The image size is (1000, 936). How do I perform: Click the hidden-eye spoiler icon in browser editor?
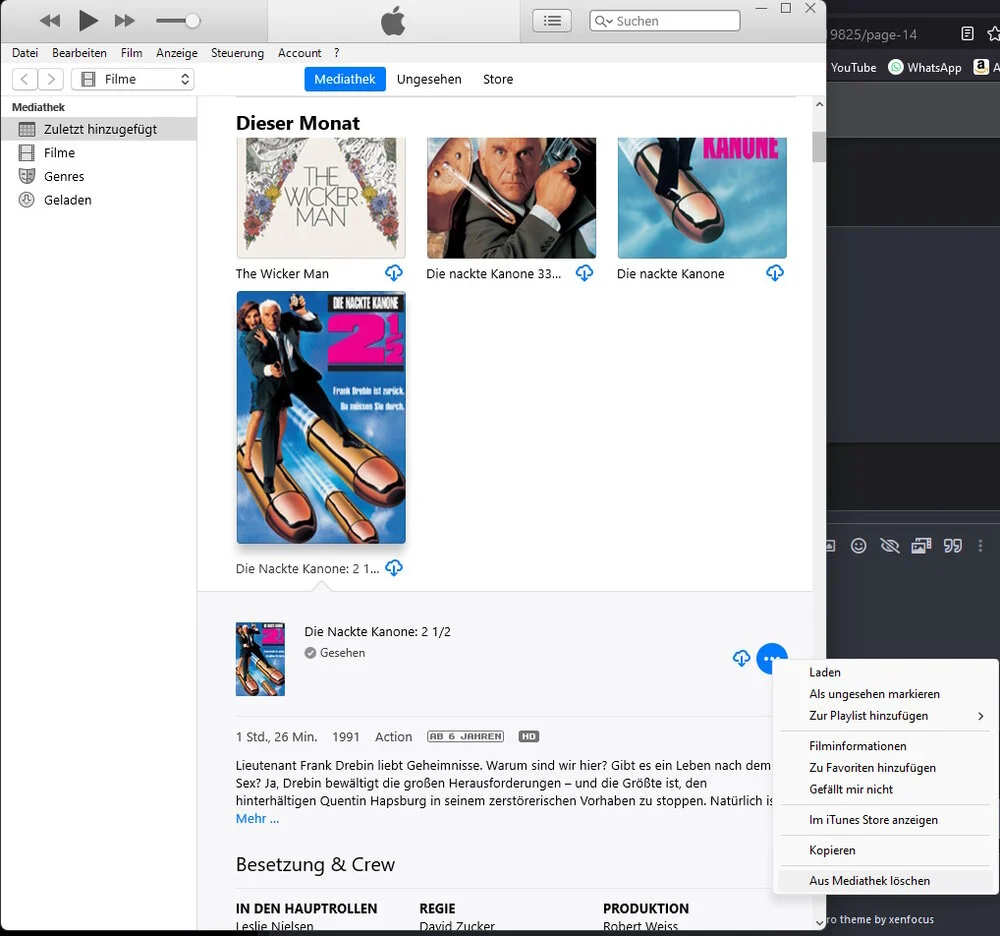point(890,546)
